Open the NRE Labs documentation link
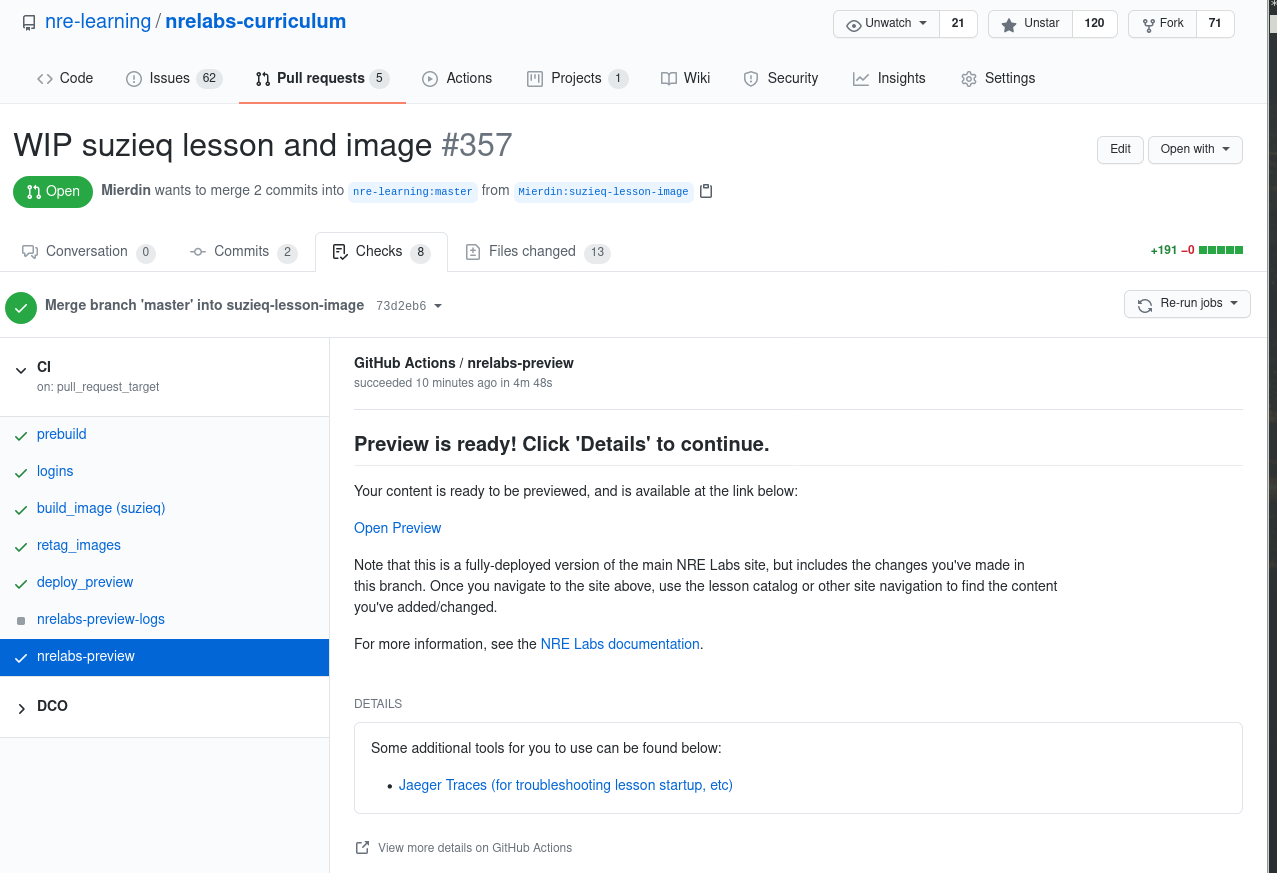 (620, 644)
